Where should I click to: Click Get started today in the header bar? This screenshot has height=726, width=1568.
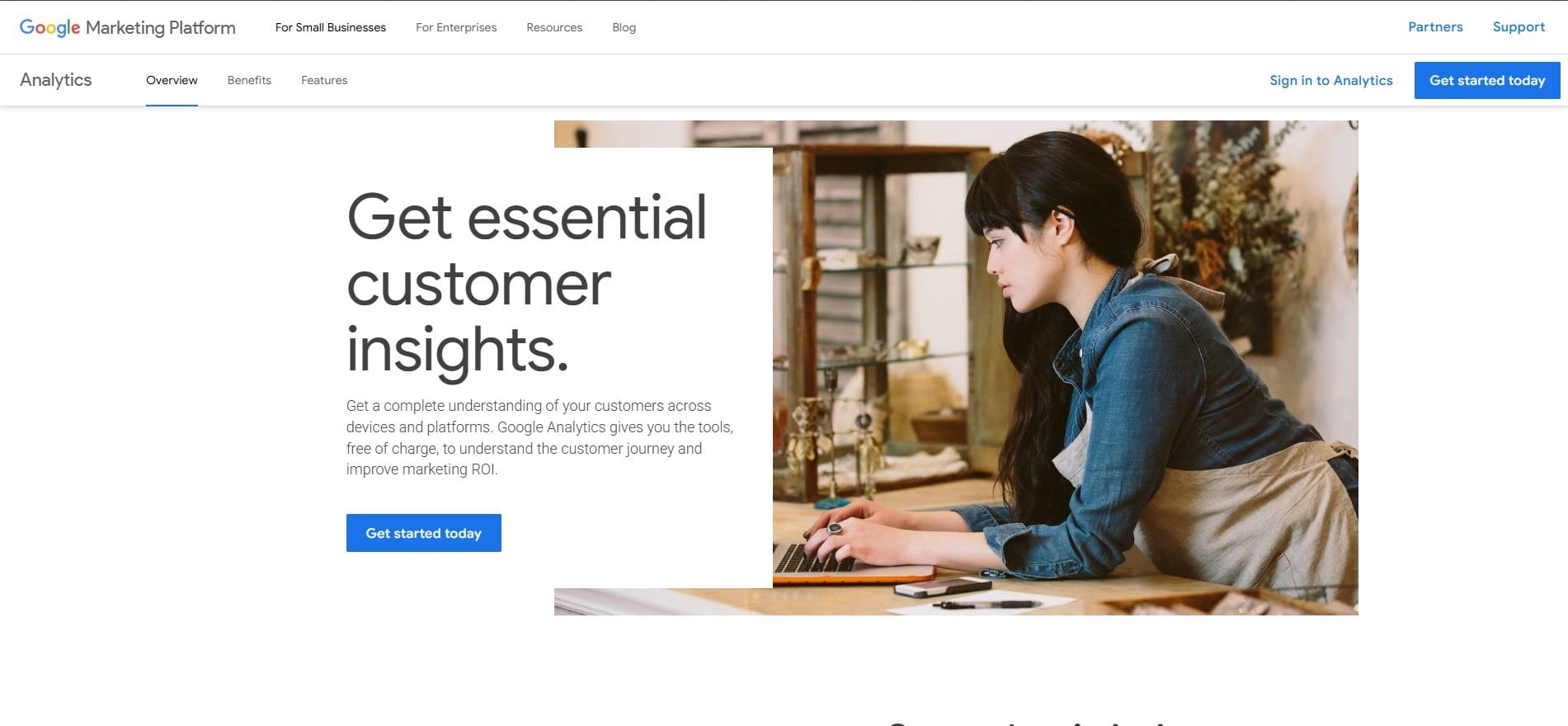[x=1487, y=80]
